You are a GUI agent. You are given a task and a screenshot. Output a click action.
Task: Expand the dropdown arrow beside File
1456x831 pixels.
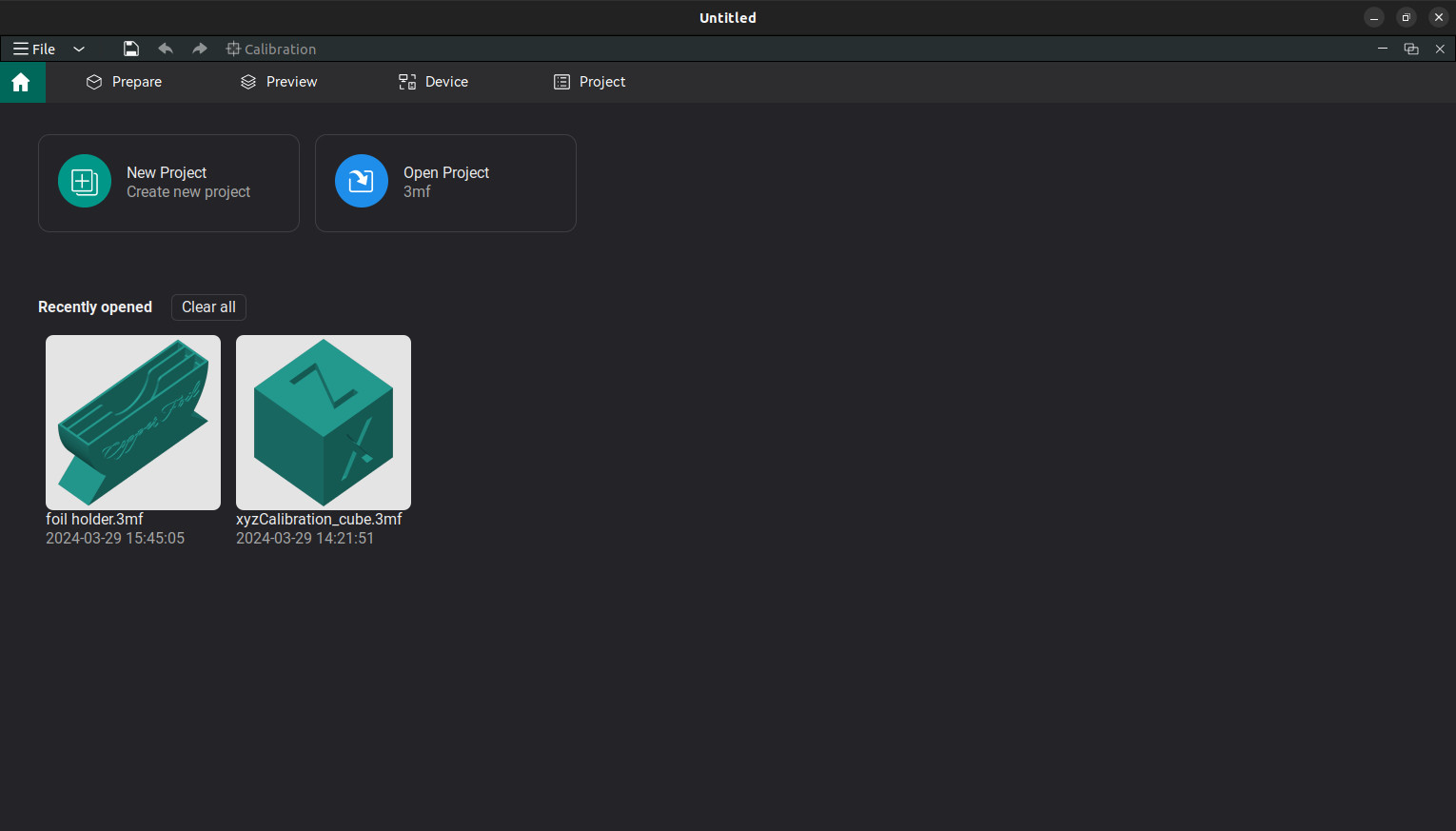[x=79, y=49]
